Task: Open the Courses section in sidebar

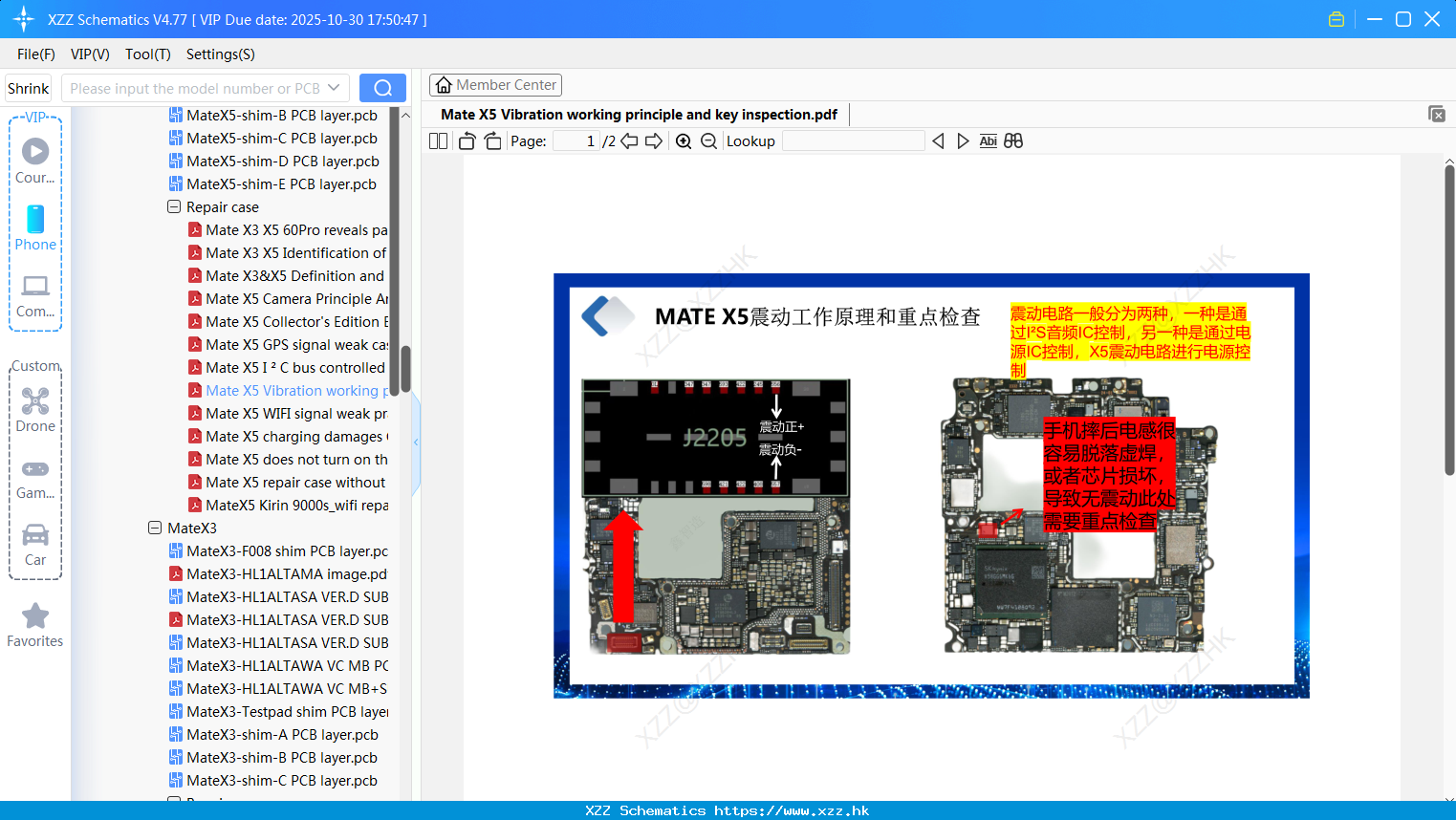Action: 35,161
